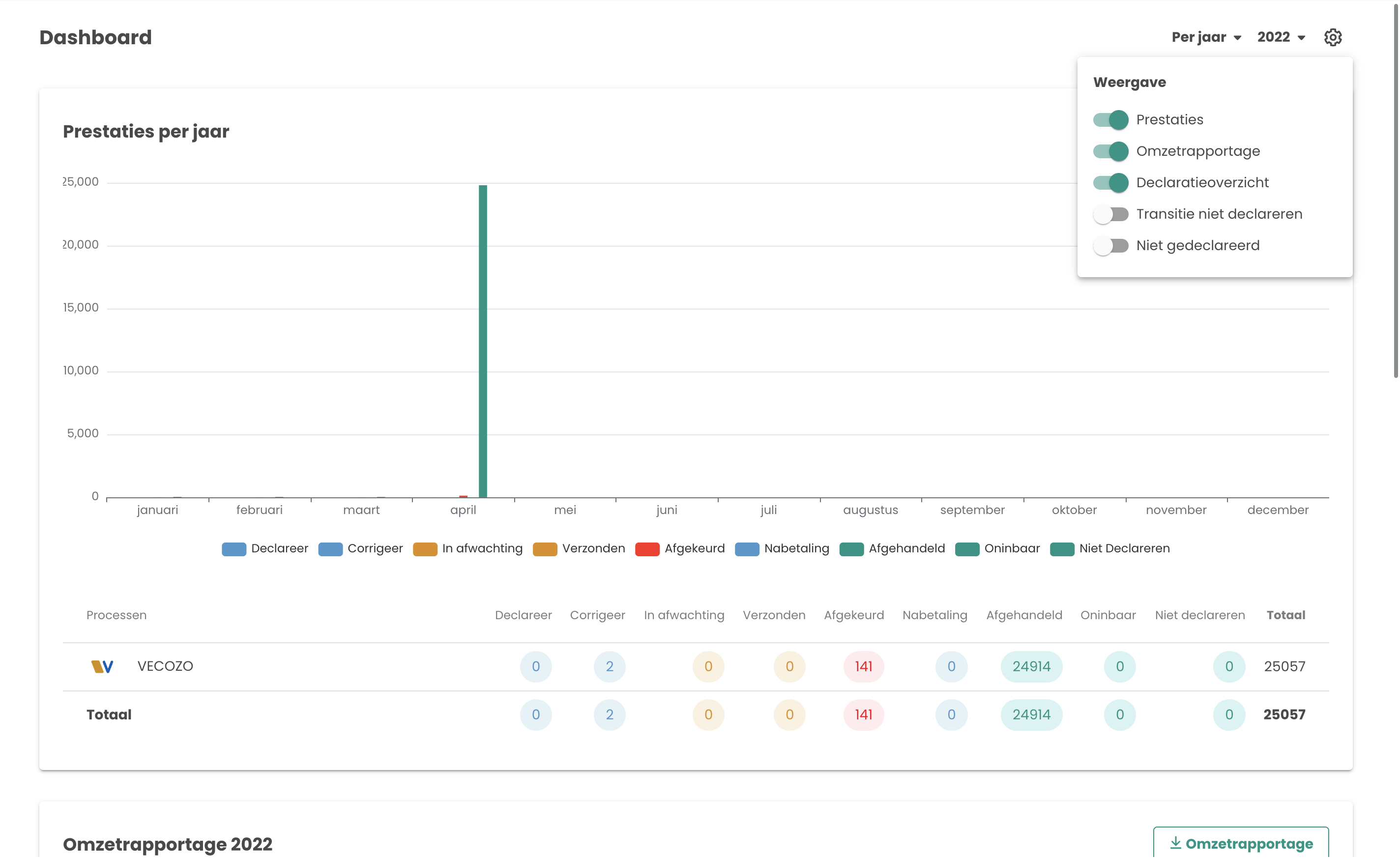Screen dimensions: 1400x858
Task: Enable Transitie niet declareren toggle
Action: pos(1110,215)
